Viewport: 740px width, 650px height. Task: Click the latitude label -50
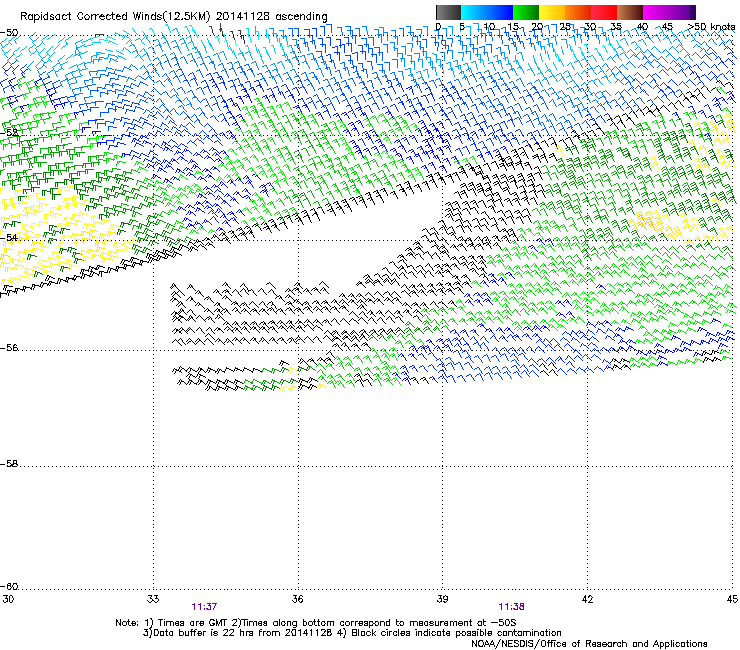click(x=9, y=33)
